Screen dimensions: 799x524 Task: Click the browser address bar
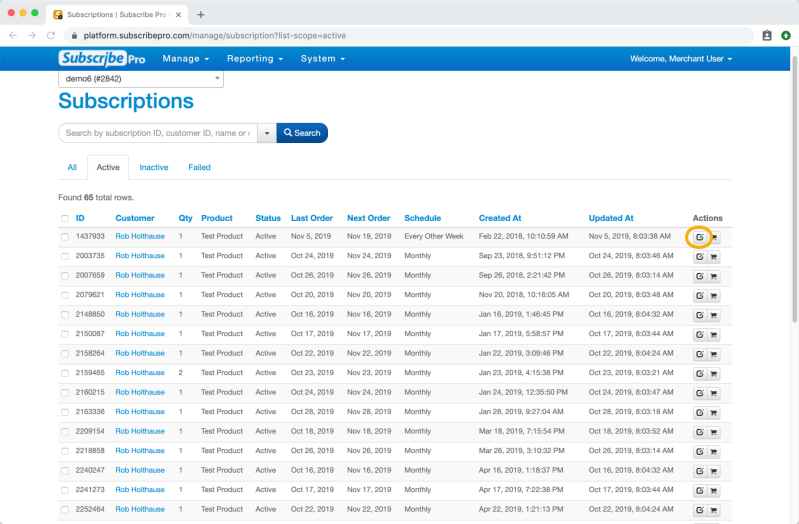[x=408, y=35]
